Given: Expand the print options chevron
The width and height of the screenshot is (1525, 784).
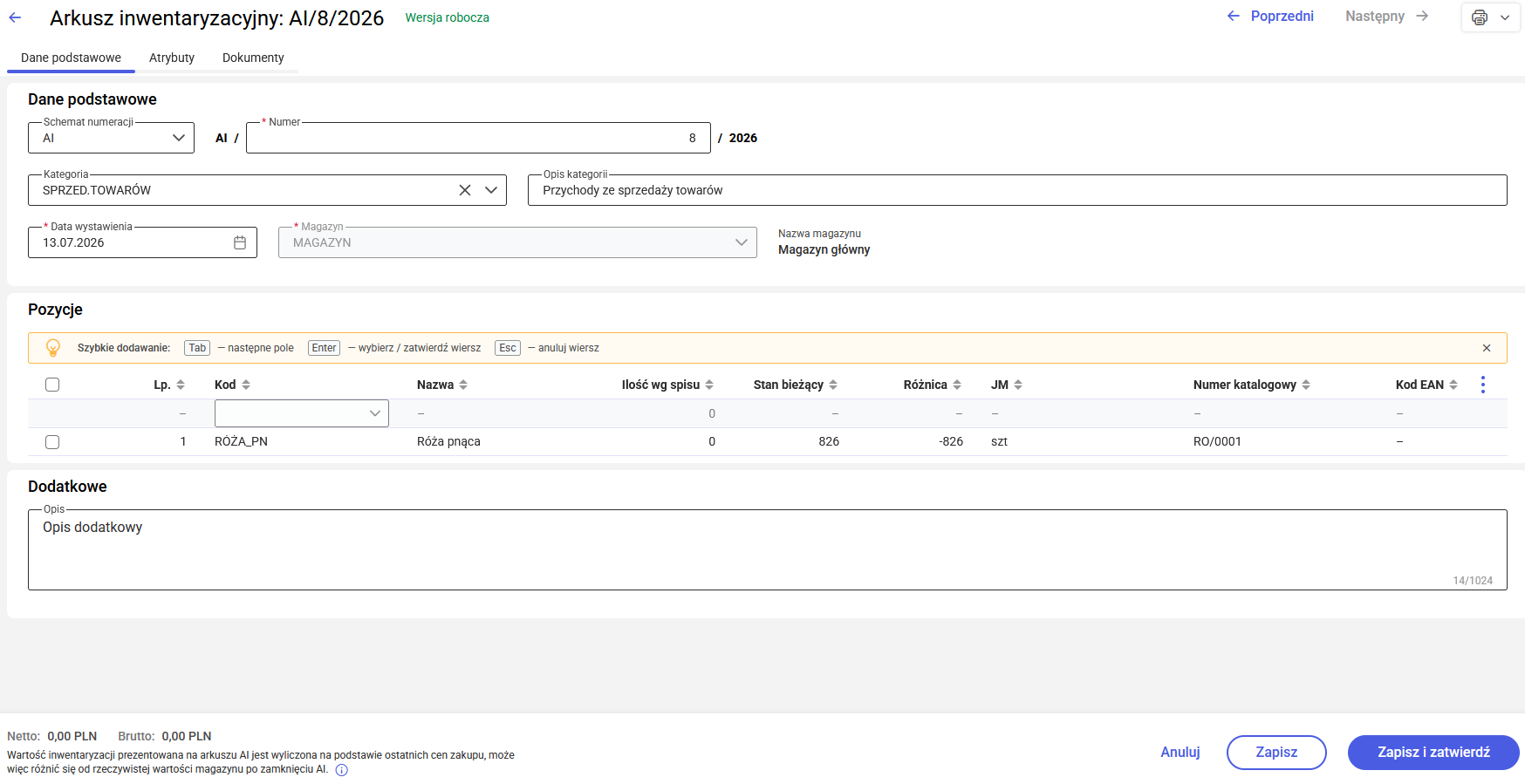Looking at the screenshot, I should pyautogui.click(x=1505, y=17).
